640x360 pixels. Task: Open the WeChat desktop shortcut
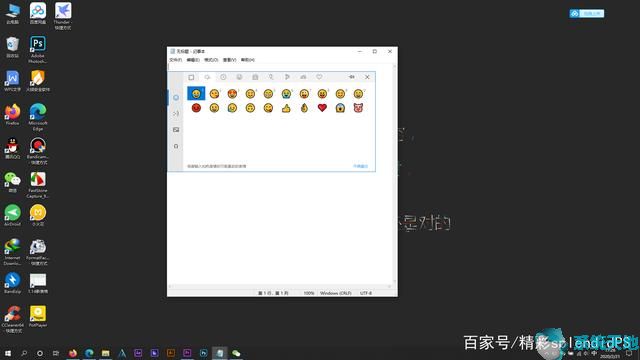12,182
